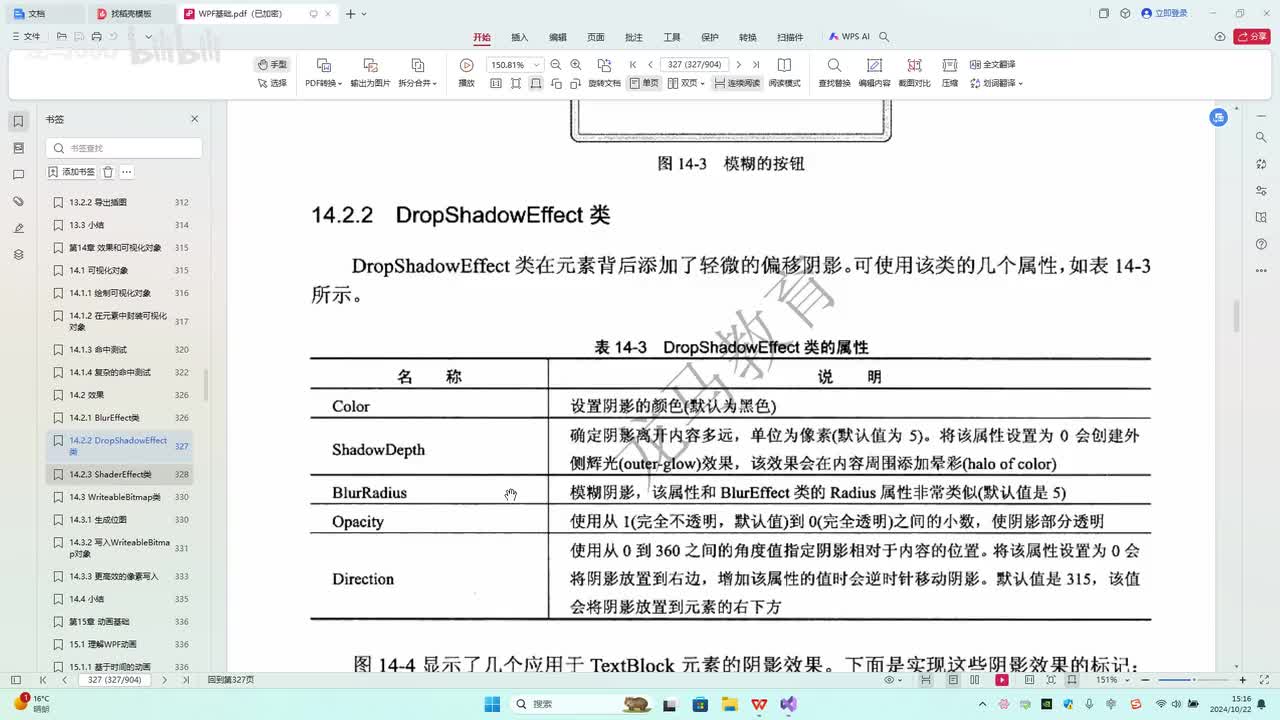
Task: Select bookmark 14.2.1 BlurEffect类
Action: pos(120,418)
